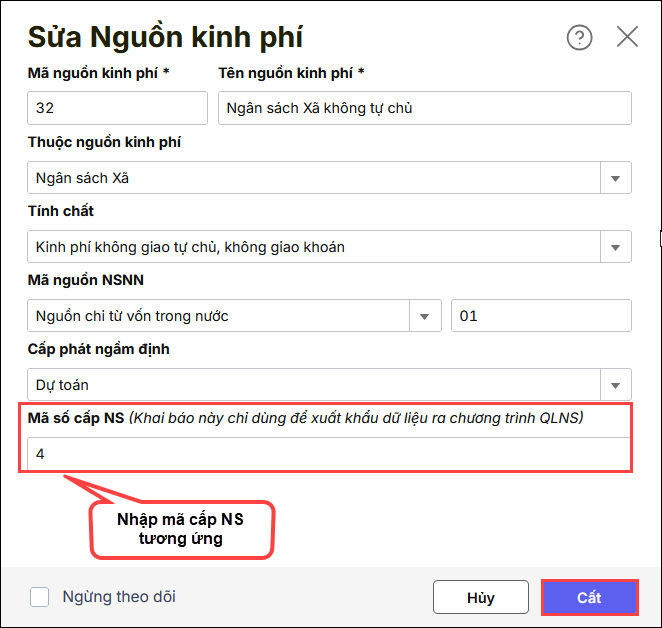Click the Mã nguồn kinh phí field
The width and height of the screenshot is (662, 628).
tap(117, 108)
